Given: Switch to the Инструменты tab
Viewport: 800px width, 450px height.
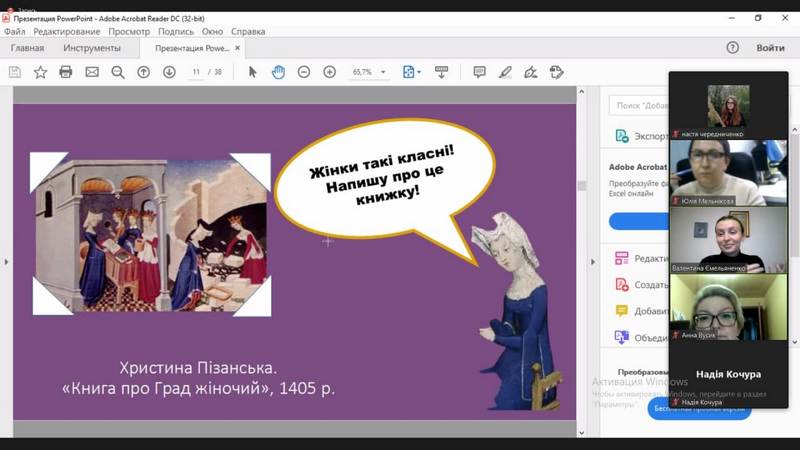Looking at the screenshot, I should point(92,47).
